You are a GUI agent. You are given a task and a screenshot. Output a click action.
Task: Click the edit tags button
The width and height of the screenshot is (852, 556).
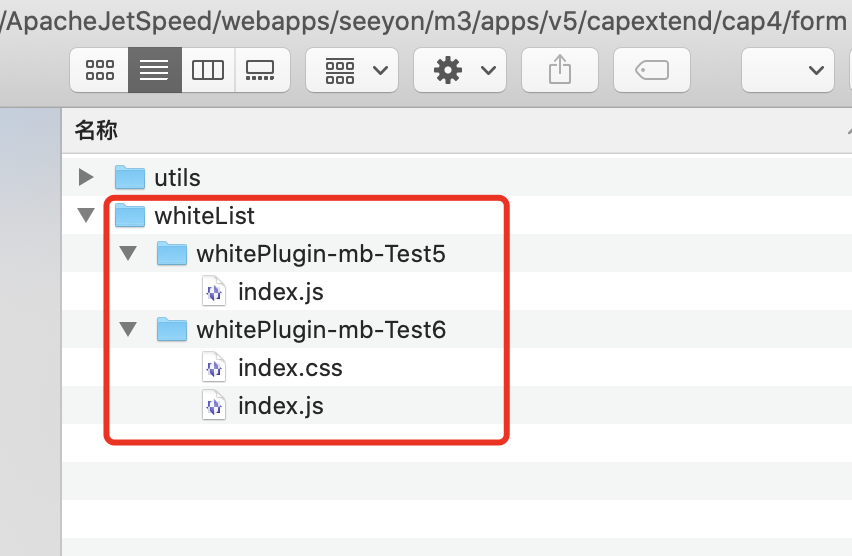pyautogui.click(x=653, y=70)
